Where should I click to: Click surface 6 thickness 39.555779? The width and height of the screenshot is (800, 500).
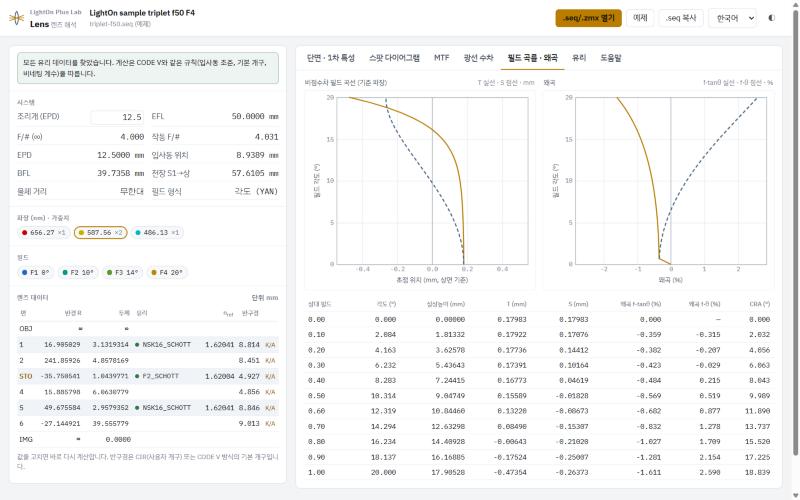pyautogui.click(x=110, y=424)
